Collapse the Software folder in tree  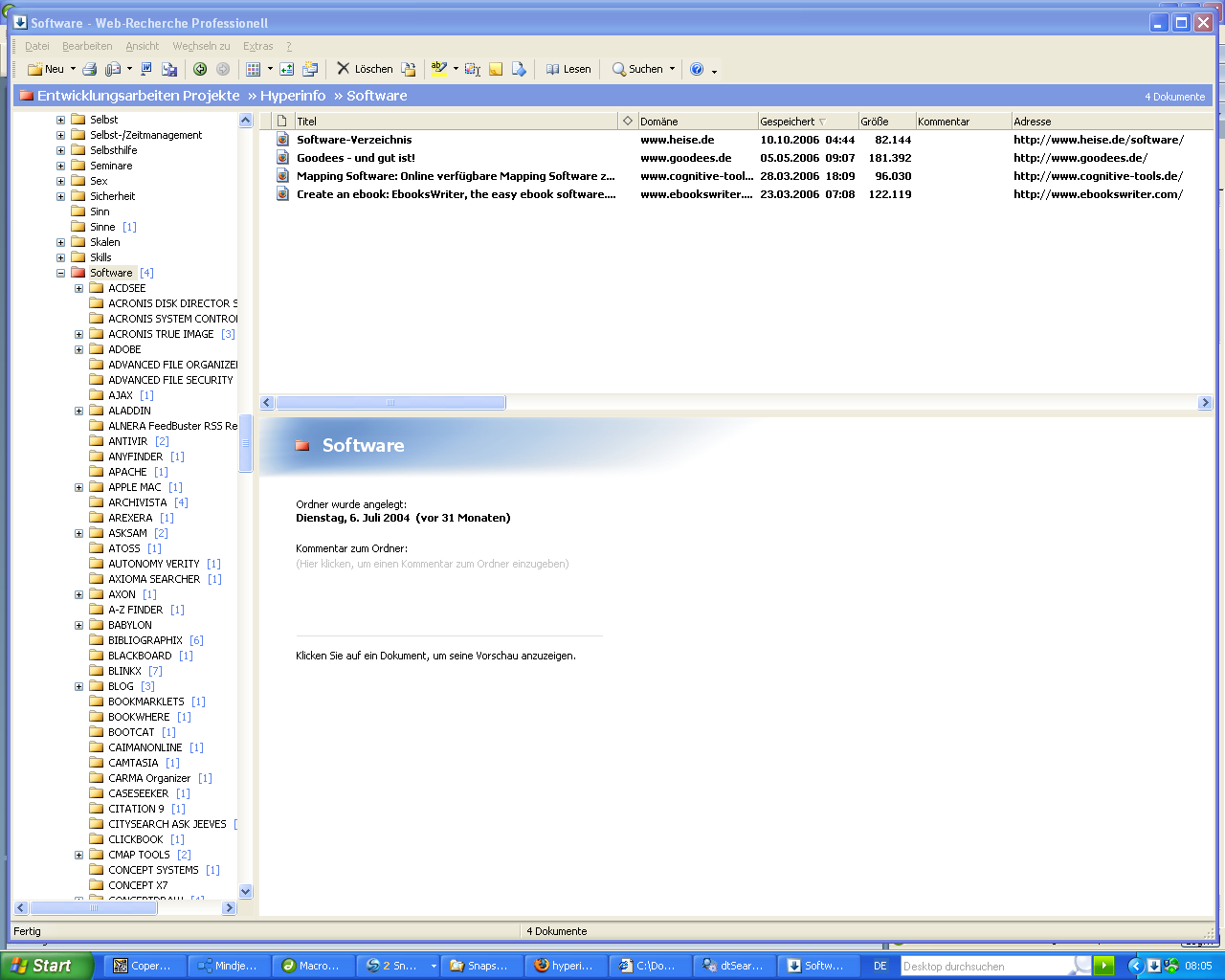click(x=61, y=273)
